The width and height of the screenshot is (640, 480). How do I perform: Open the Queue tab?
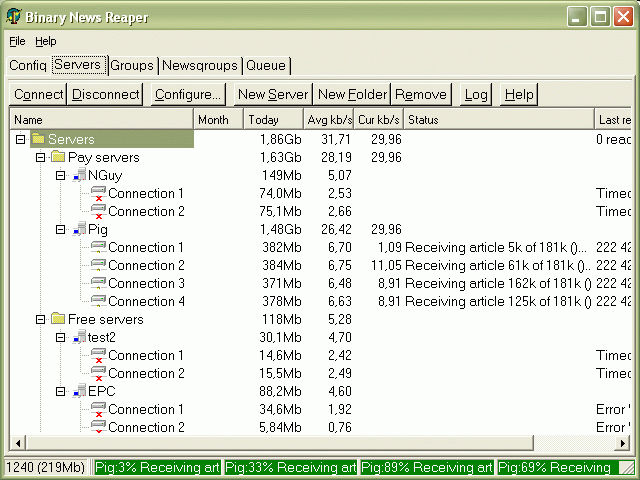click(x=266, y=65)
